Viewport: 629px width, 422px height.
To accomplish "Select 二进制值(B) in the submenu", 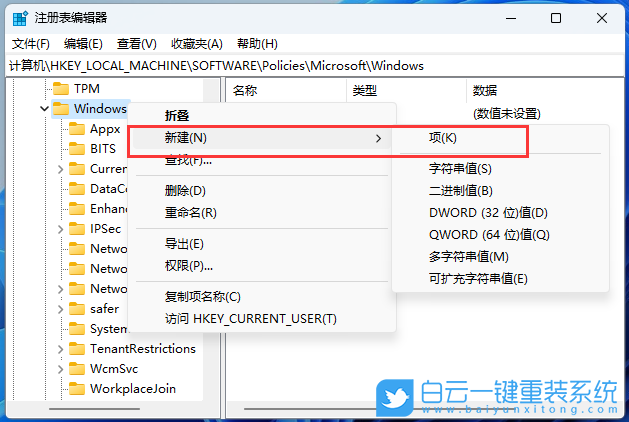I will 500,191.
